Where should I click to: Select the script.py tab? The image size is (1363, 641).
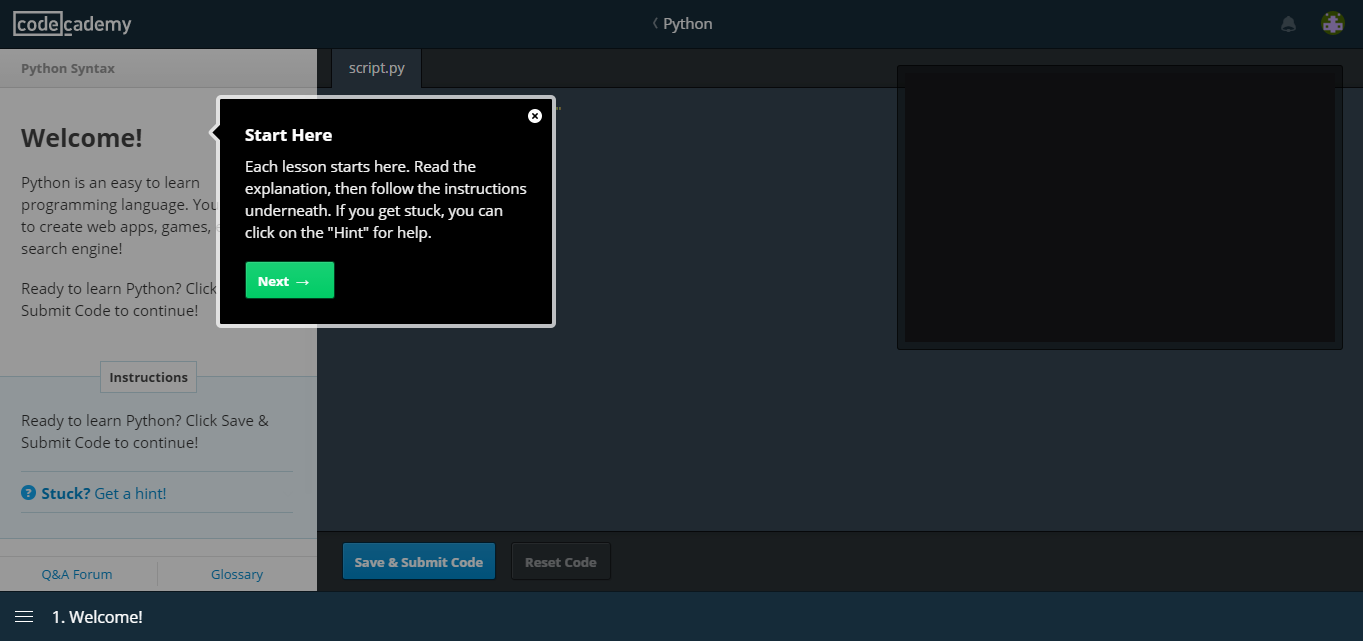tap(376, 69)
